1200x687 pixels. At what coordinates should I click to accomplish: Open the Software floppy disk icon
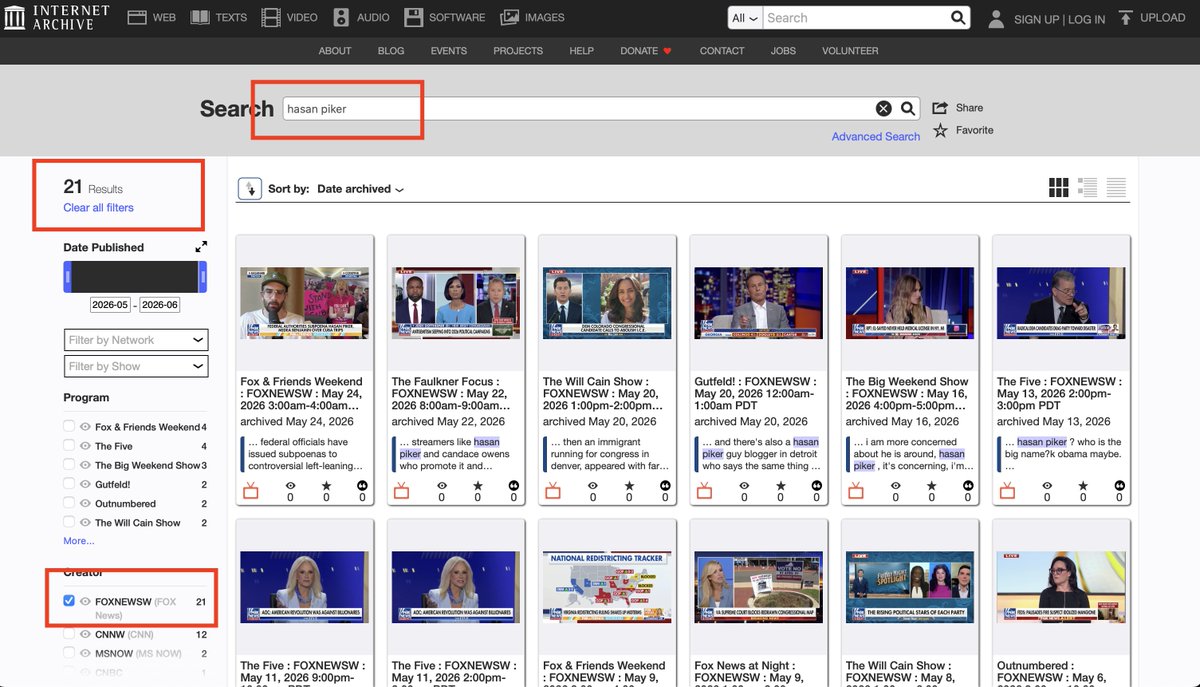point(413,17)
